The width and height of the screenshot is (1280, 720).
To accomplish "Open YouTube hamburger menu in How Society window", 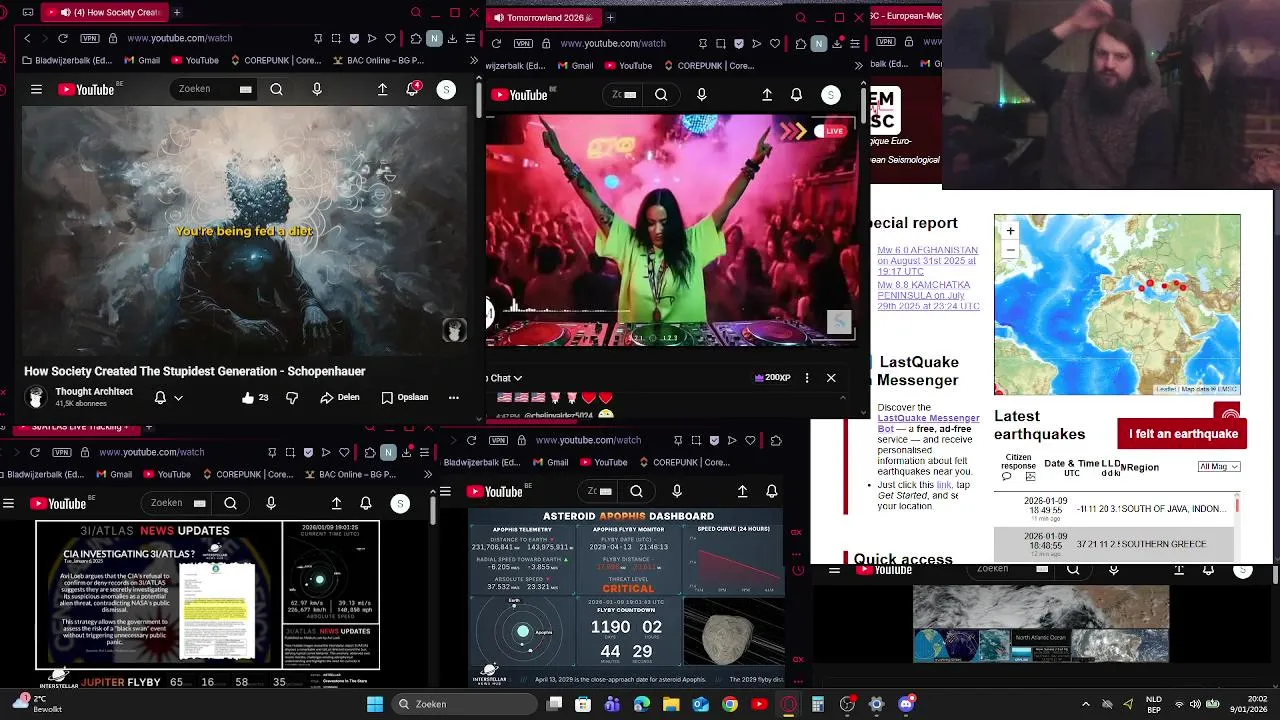I will tap(36, 89).
